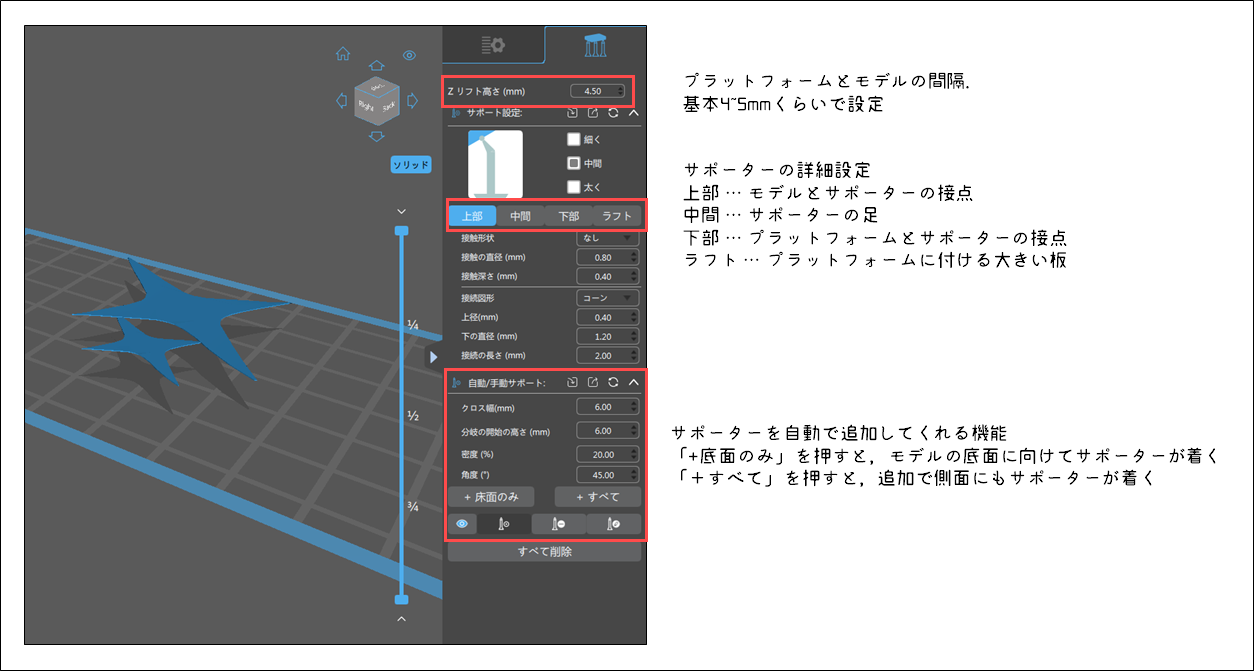1254x671 pixels.
Task: Click the home view icon
Action: (x=343, y=54)
